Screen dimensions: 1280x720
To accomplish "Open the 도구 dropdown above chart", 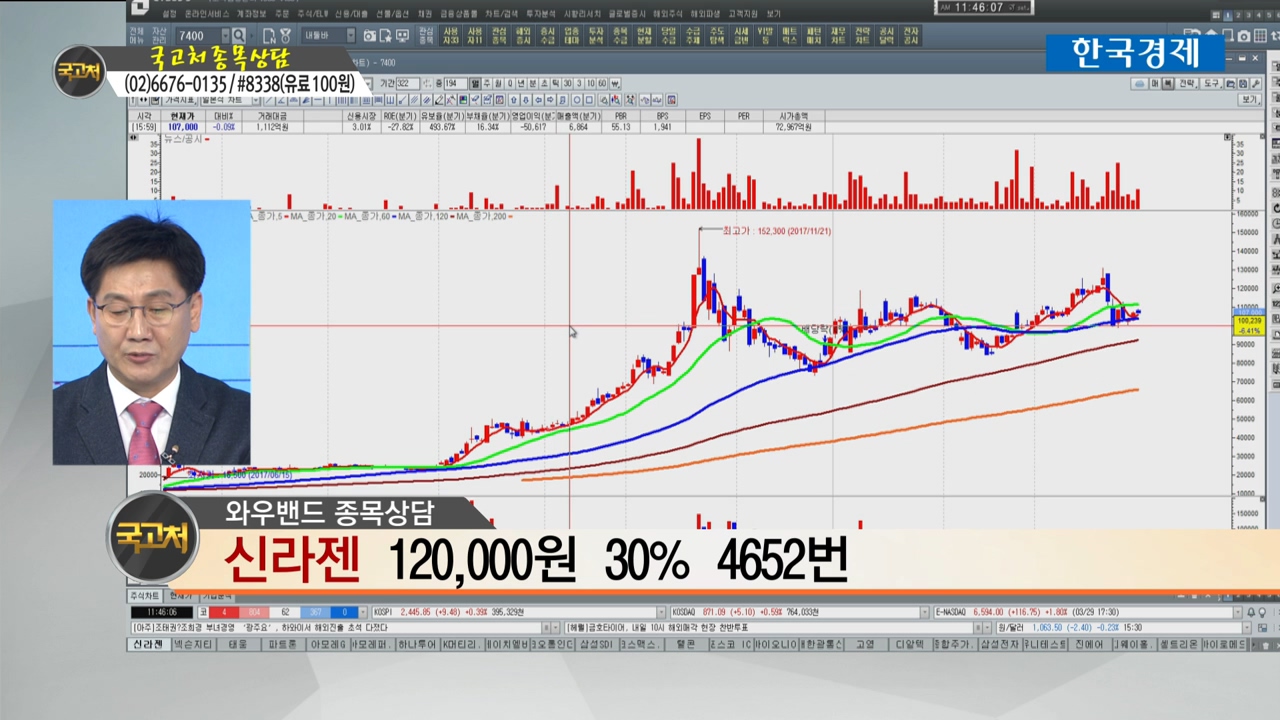I will tap(1211, 84).
